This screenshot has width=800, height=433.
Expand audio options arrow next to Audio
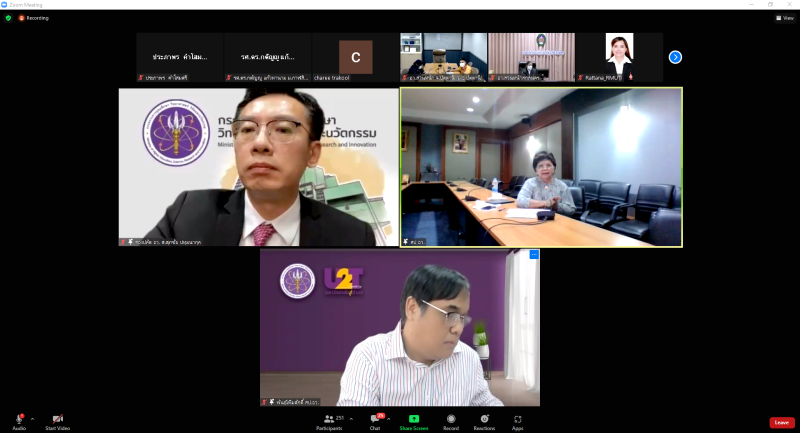tap(32, 418)
